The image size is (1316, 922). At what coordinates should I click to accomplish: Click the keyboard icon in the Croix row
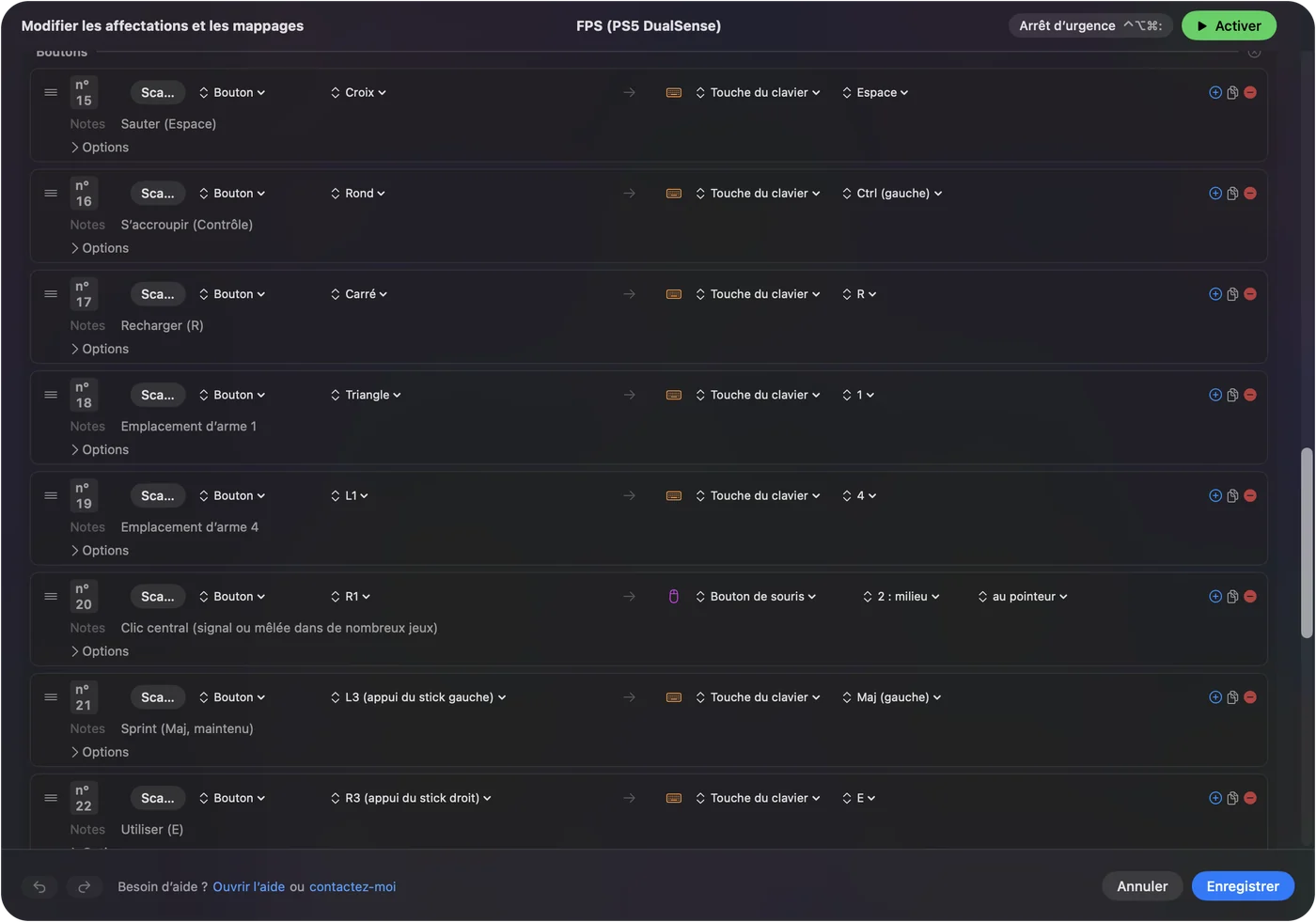pyautogui.click(x=674, y=92)
